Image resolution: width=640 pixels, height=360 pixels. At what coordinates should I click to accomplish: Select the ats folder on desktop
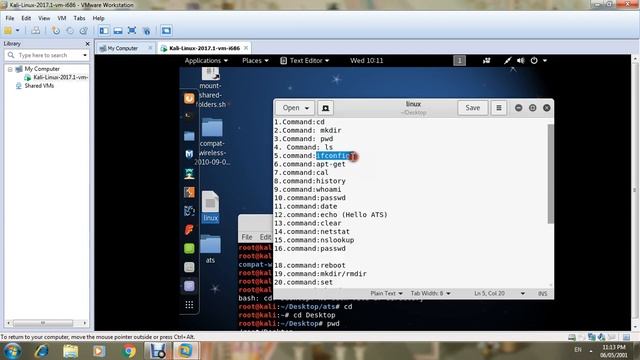click(x=211, y=249)
